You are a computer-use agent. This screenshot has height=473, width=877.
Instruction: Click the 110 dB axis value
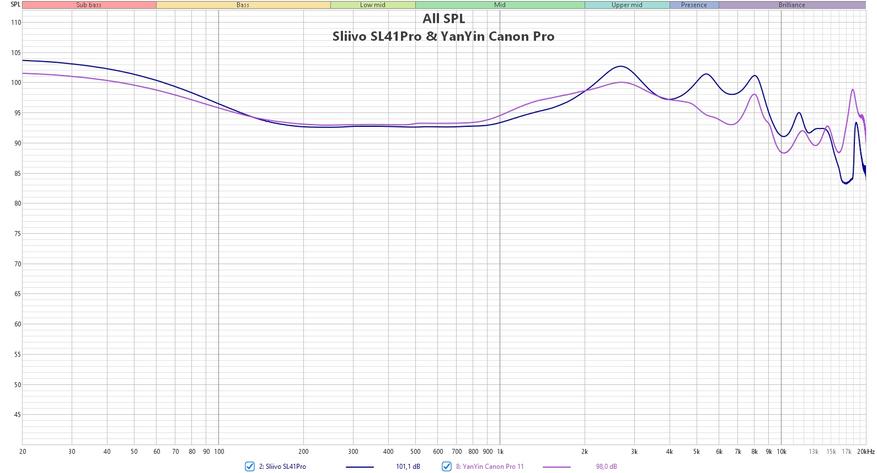(16, 23)
